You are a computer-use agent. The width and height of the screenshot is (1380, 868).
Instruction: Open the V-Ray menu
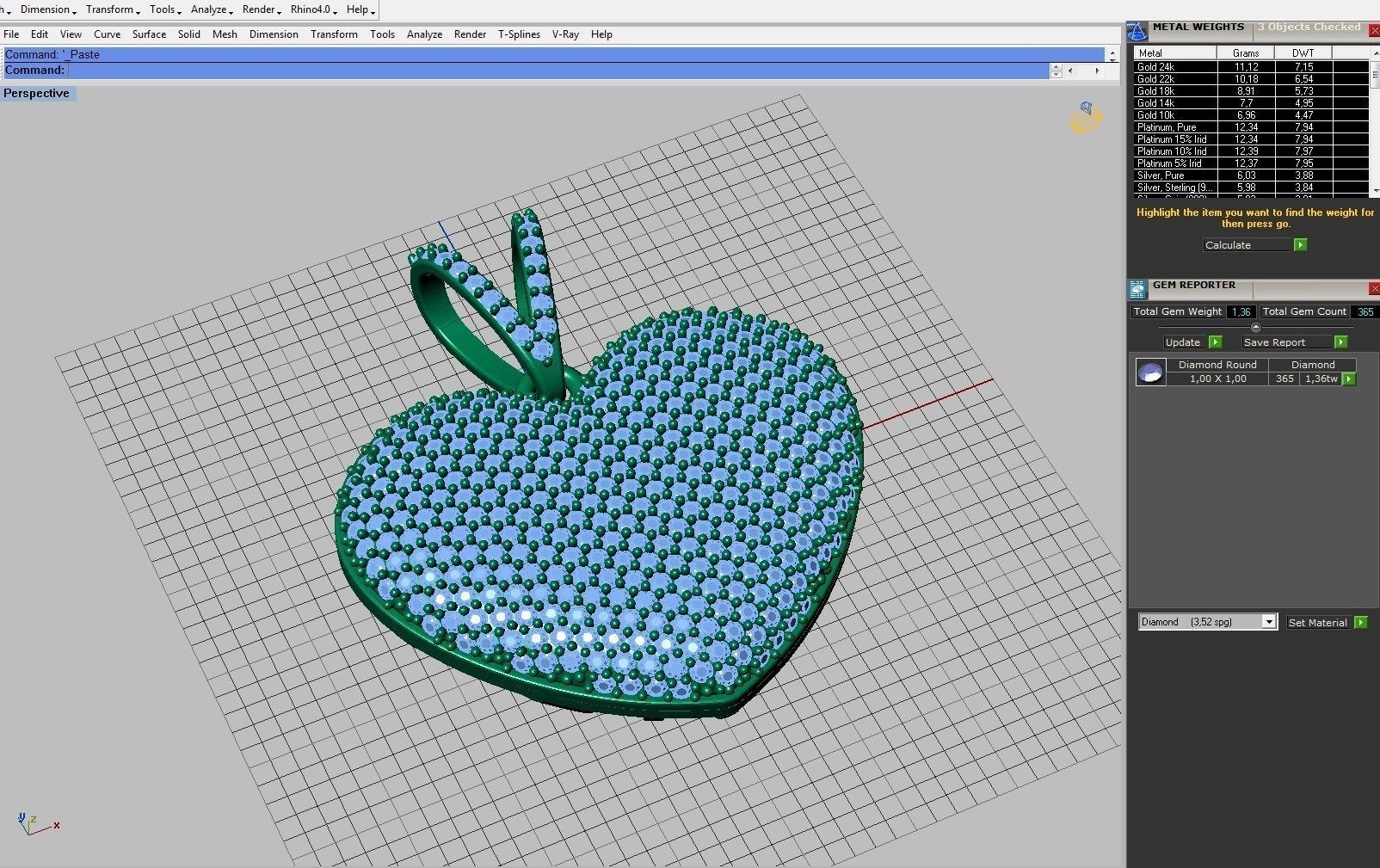[x=565, y=34]
